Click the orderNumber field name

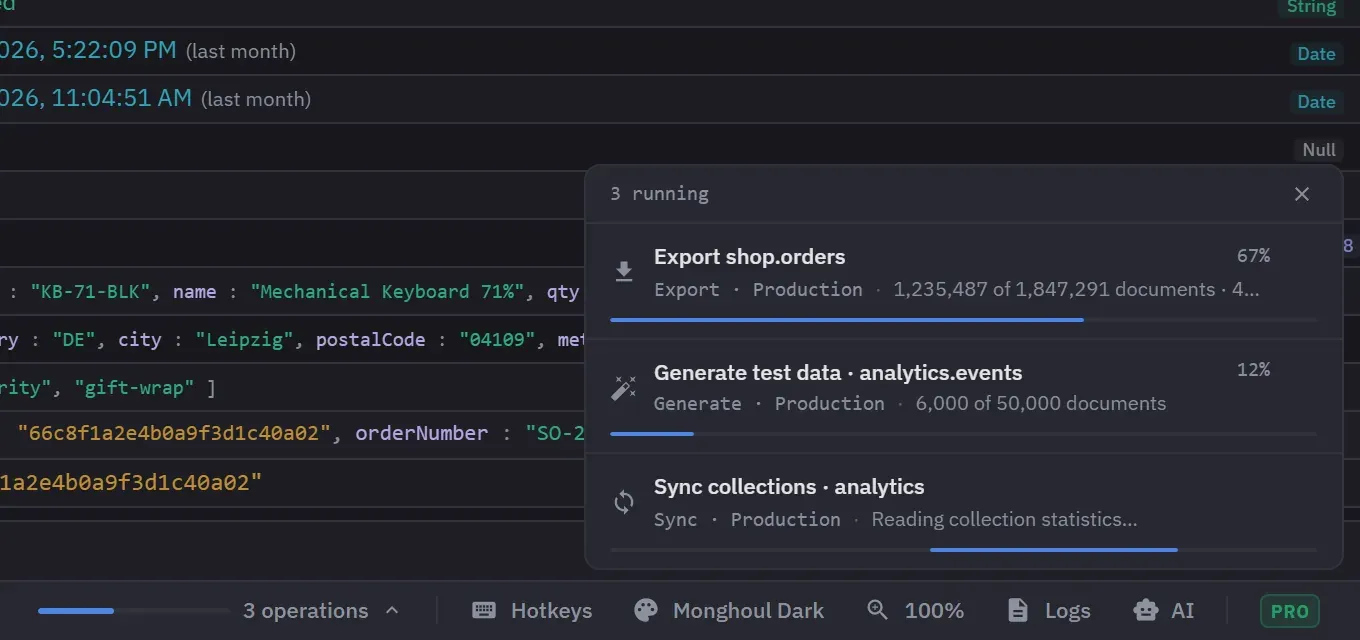421,434
